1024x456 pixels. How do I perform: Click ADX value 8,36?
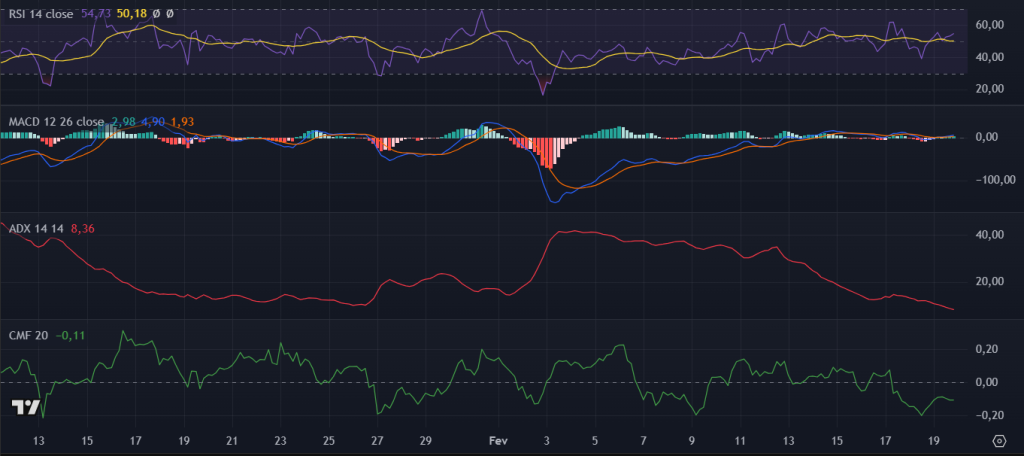pos(84,229)
